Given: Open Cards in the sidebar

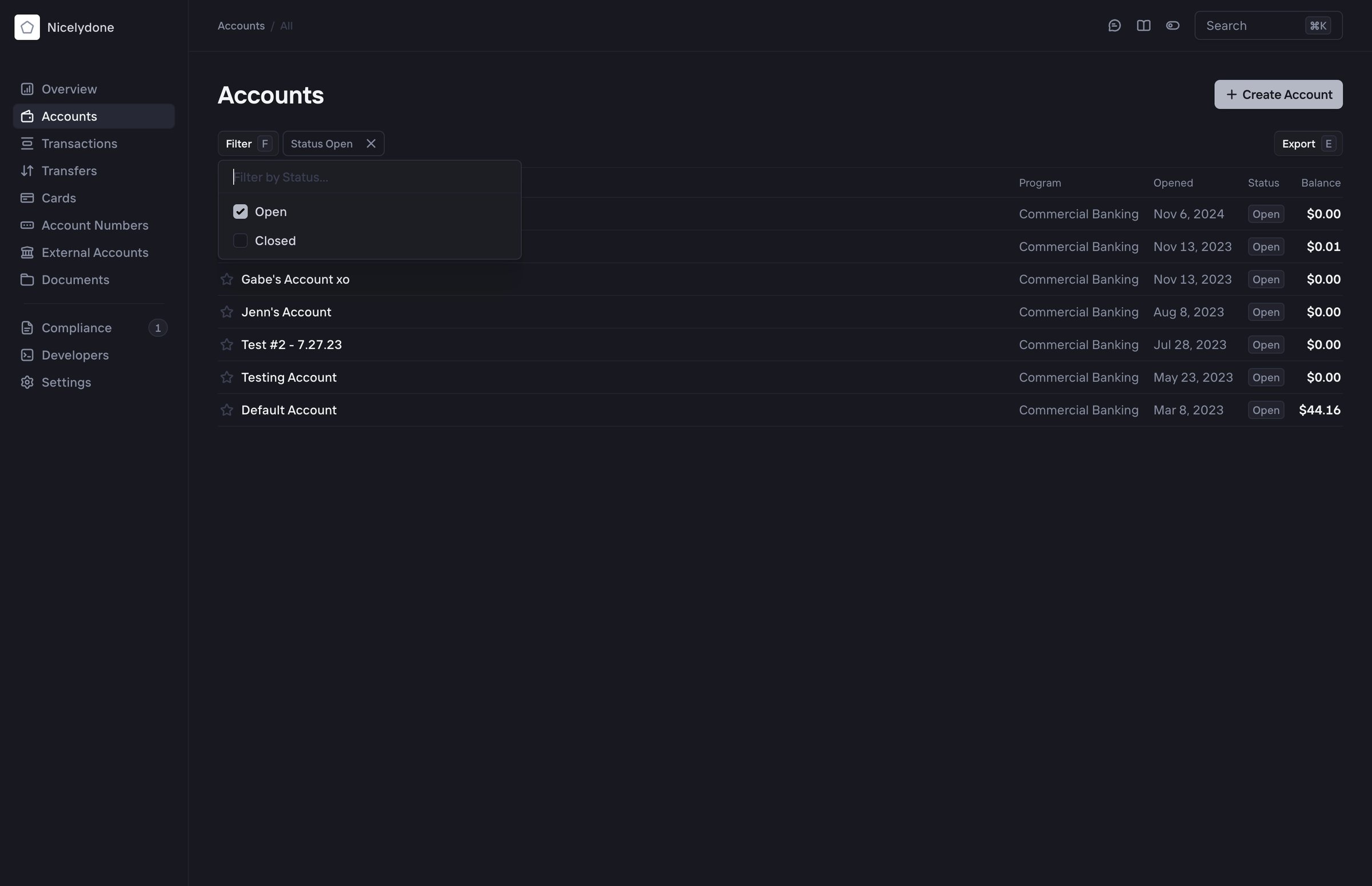Looking at the screenshot, I should [x=94, y=198].
